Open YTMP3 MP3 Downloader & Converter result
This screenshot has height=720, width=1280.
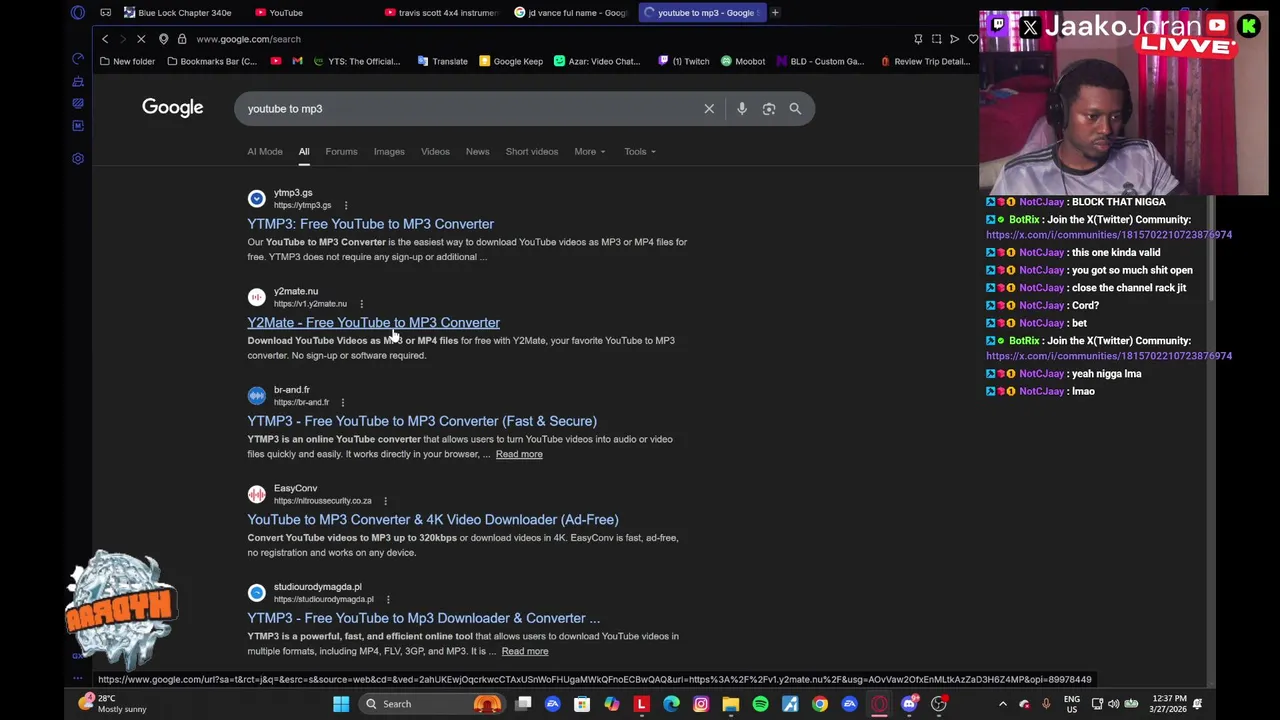pos(423,618)
